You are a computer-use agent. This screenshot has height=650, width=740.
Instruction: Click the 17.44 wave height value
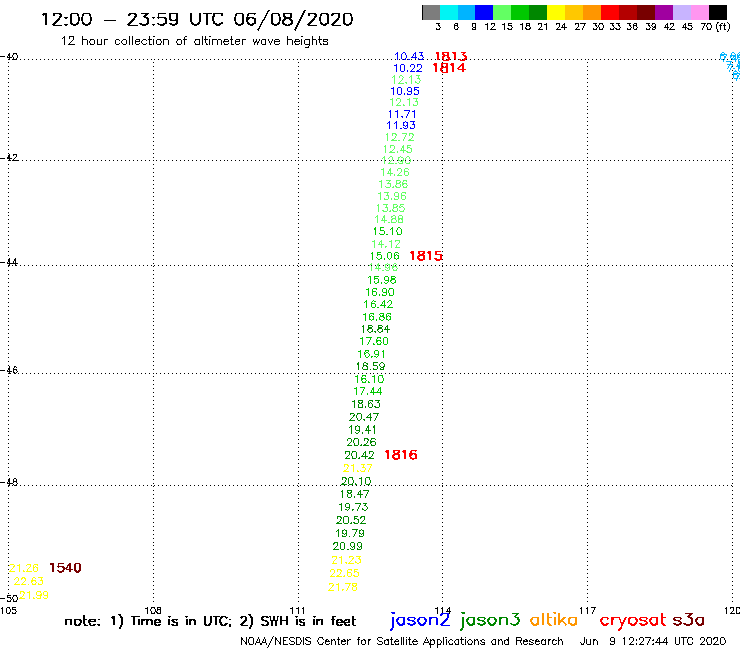tap(368, 391)
